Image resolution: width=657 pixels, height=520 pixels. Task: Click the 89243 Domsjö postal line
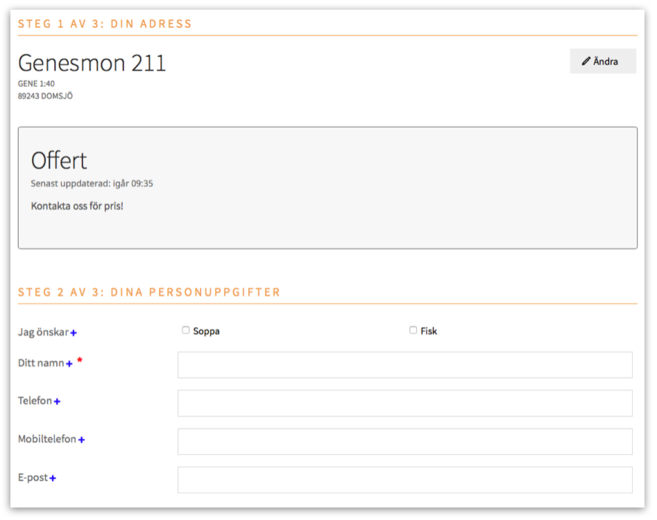point(45,96)
